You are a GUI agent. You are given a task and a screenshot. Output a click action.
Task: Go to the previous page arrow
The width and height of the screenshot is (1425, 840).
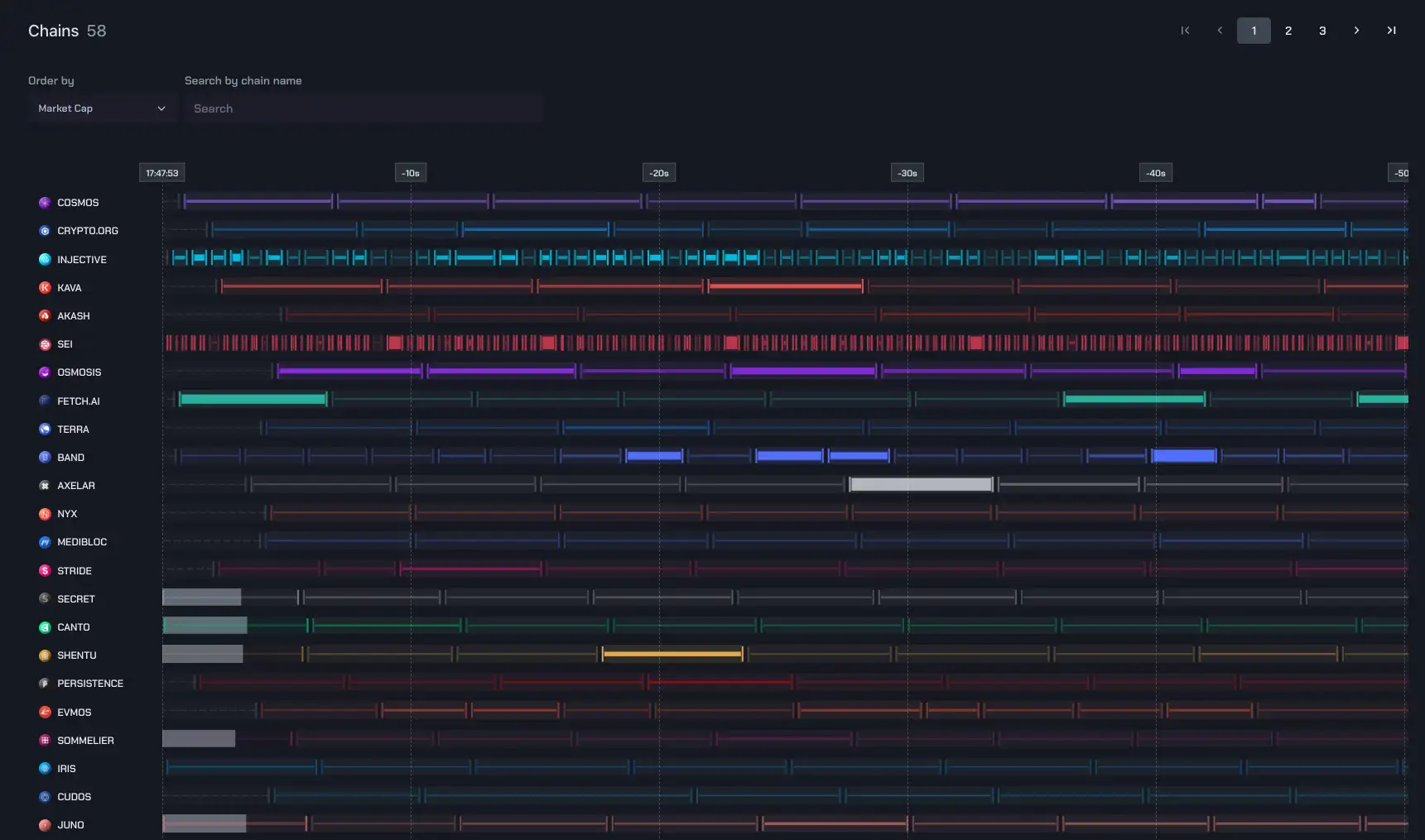click(x=1220, y=31)
